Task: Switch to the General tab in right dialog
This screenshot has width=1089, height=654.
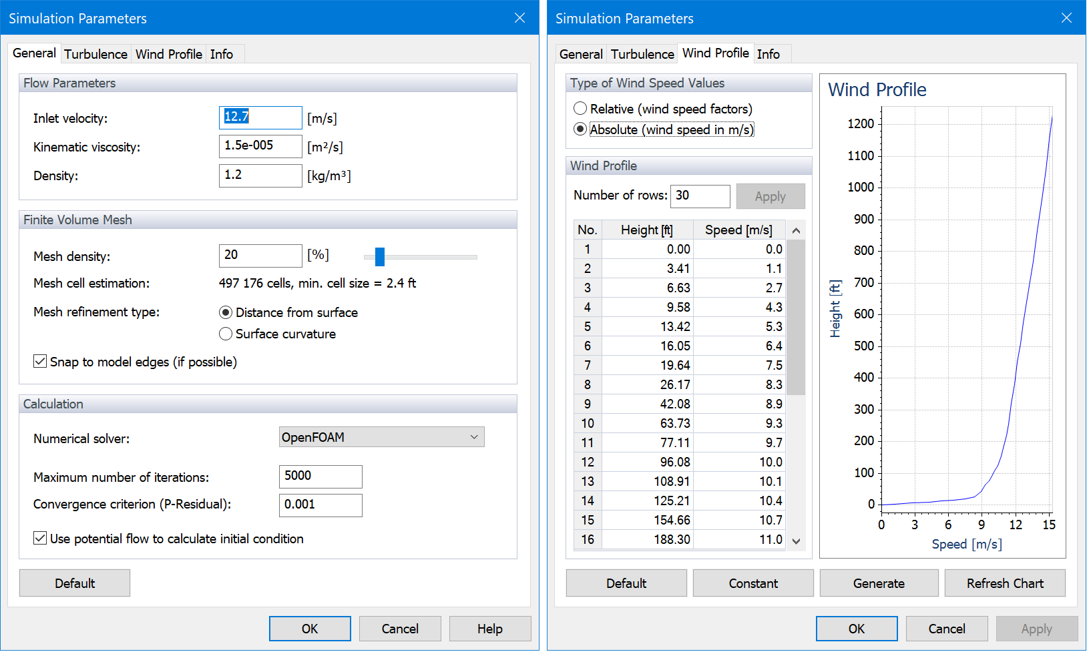Action: click(581, 54)
